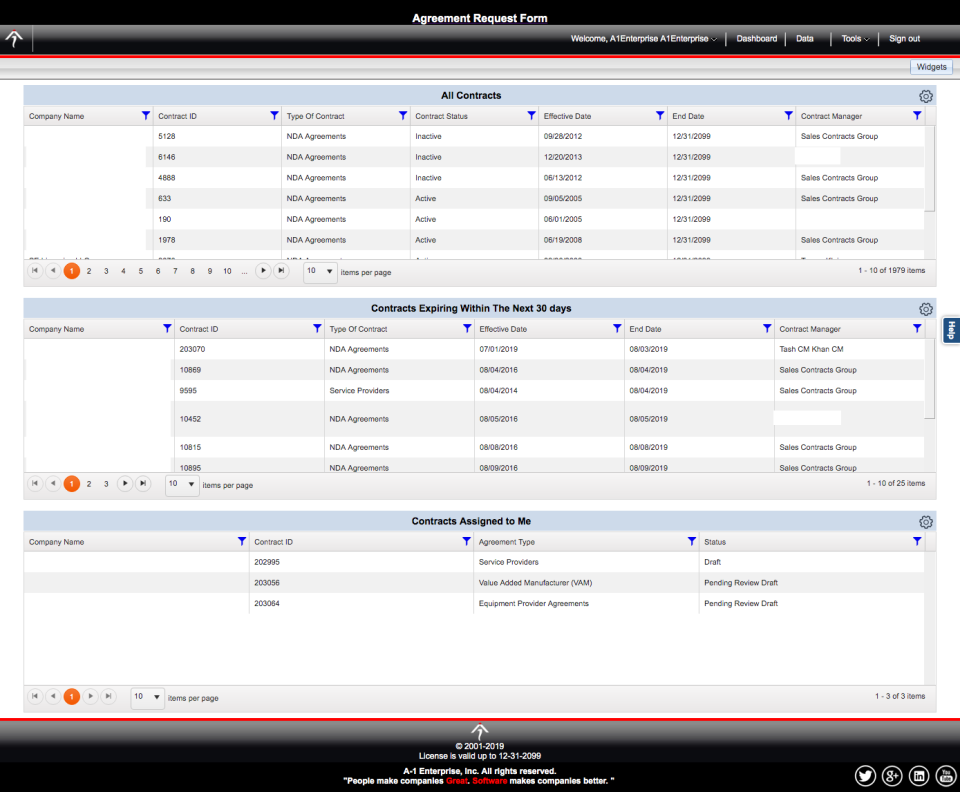The image size is (960, 792).
Task: Go to the Dashboard menu item
Action: (x=757, y=38)
